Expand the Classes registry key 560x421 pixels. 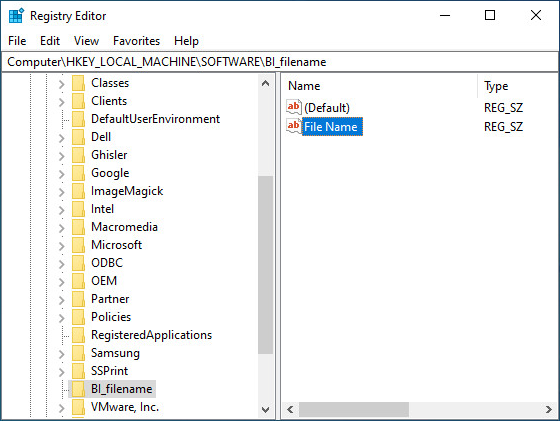tap(61, 84)
